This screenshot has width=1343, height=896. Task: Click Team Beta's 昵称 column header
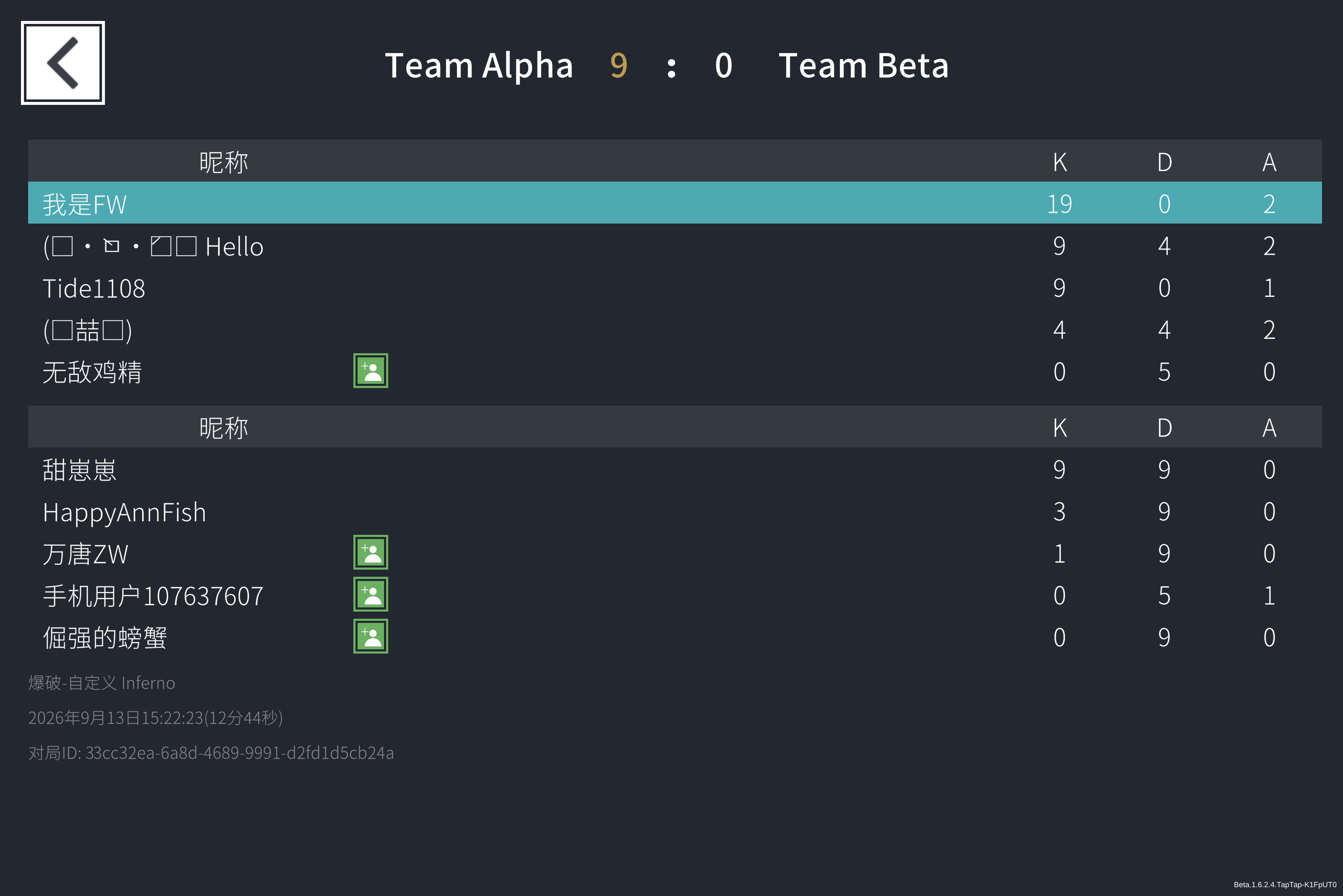tap(224, 427)
